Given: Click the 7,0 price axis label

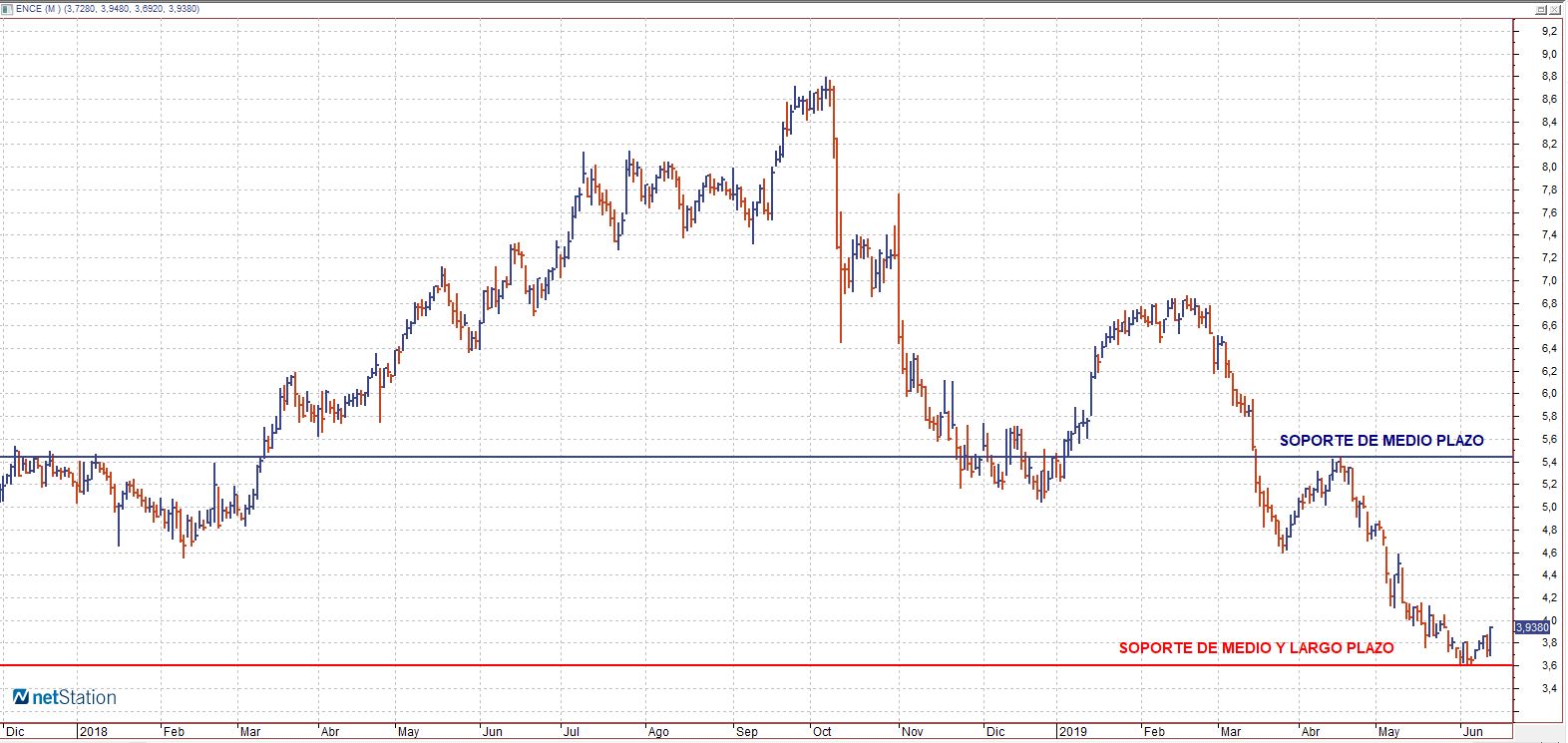Looking at the screenshot, I should tap(1549, 280).
